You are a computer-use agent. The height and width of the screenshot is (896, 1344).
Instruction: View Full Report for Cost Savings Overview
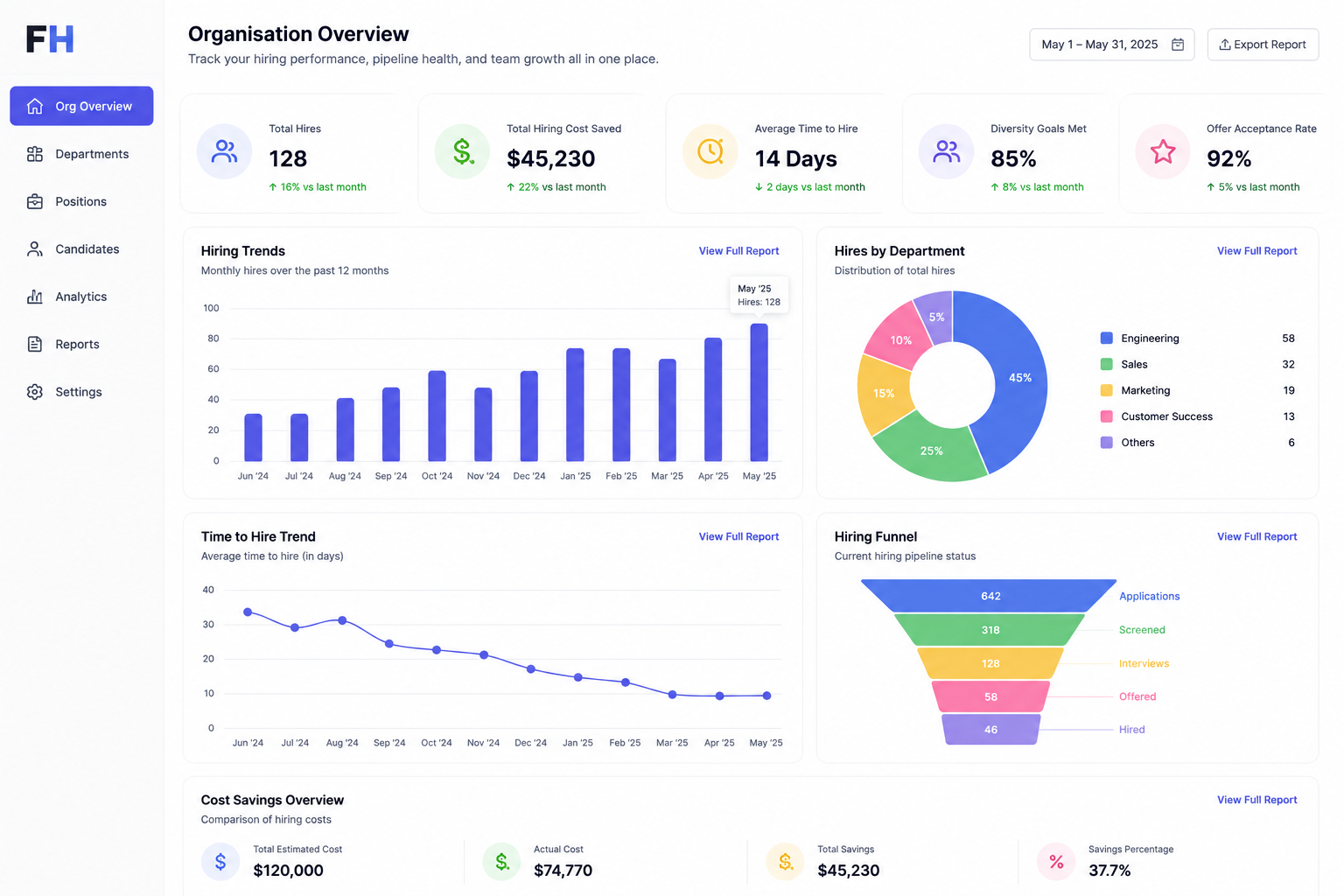coord(1256,801)
